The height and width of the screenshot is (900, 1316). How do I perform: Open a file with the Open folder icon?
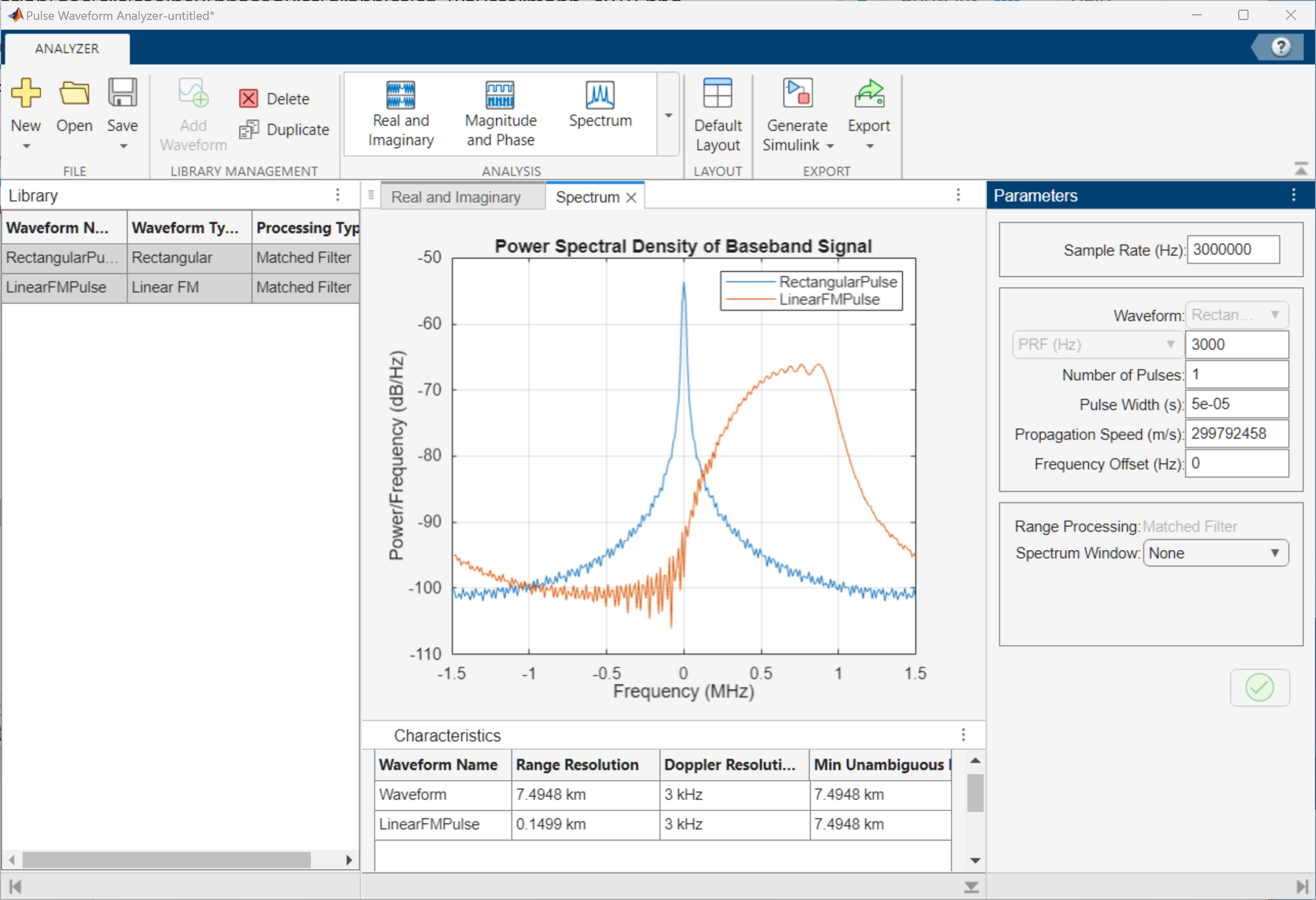tap(74, 94)
